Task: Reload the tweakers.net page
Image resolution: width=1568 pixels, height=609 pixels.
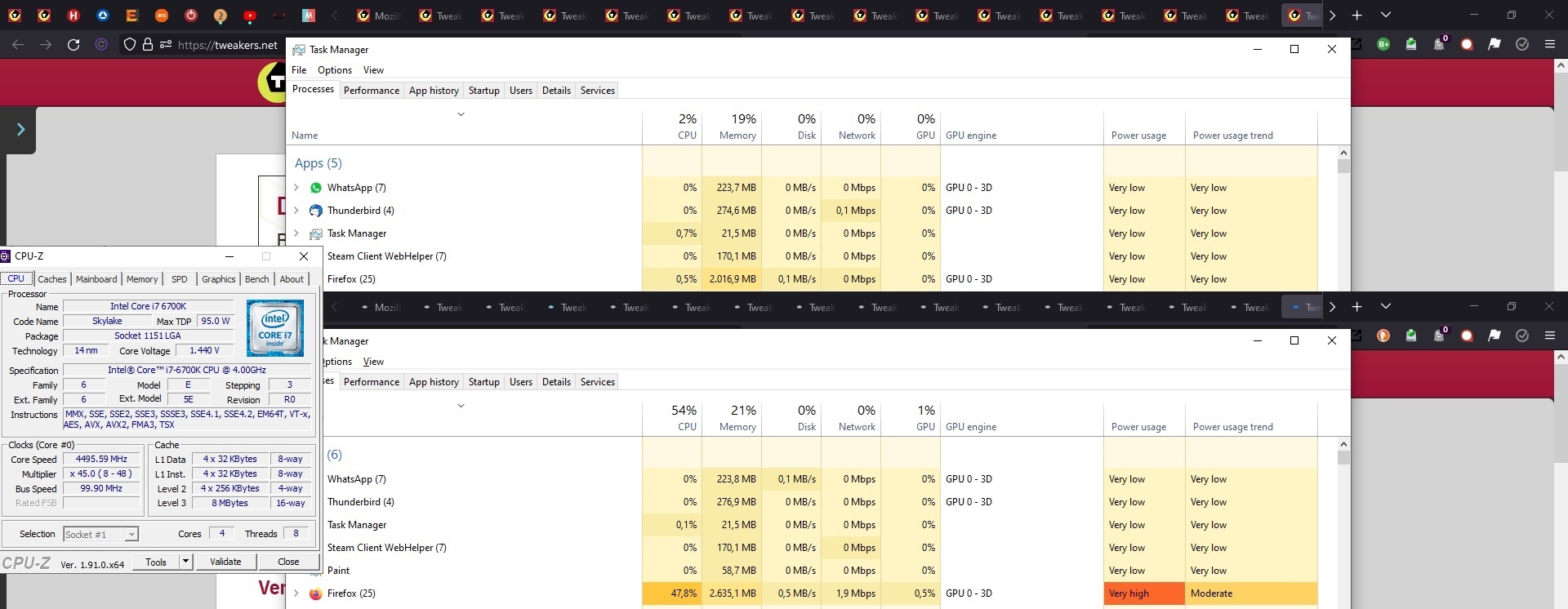Action: click(x=73, y=45)
